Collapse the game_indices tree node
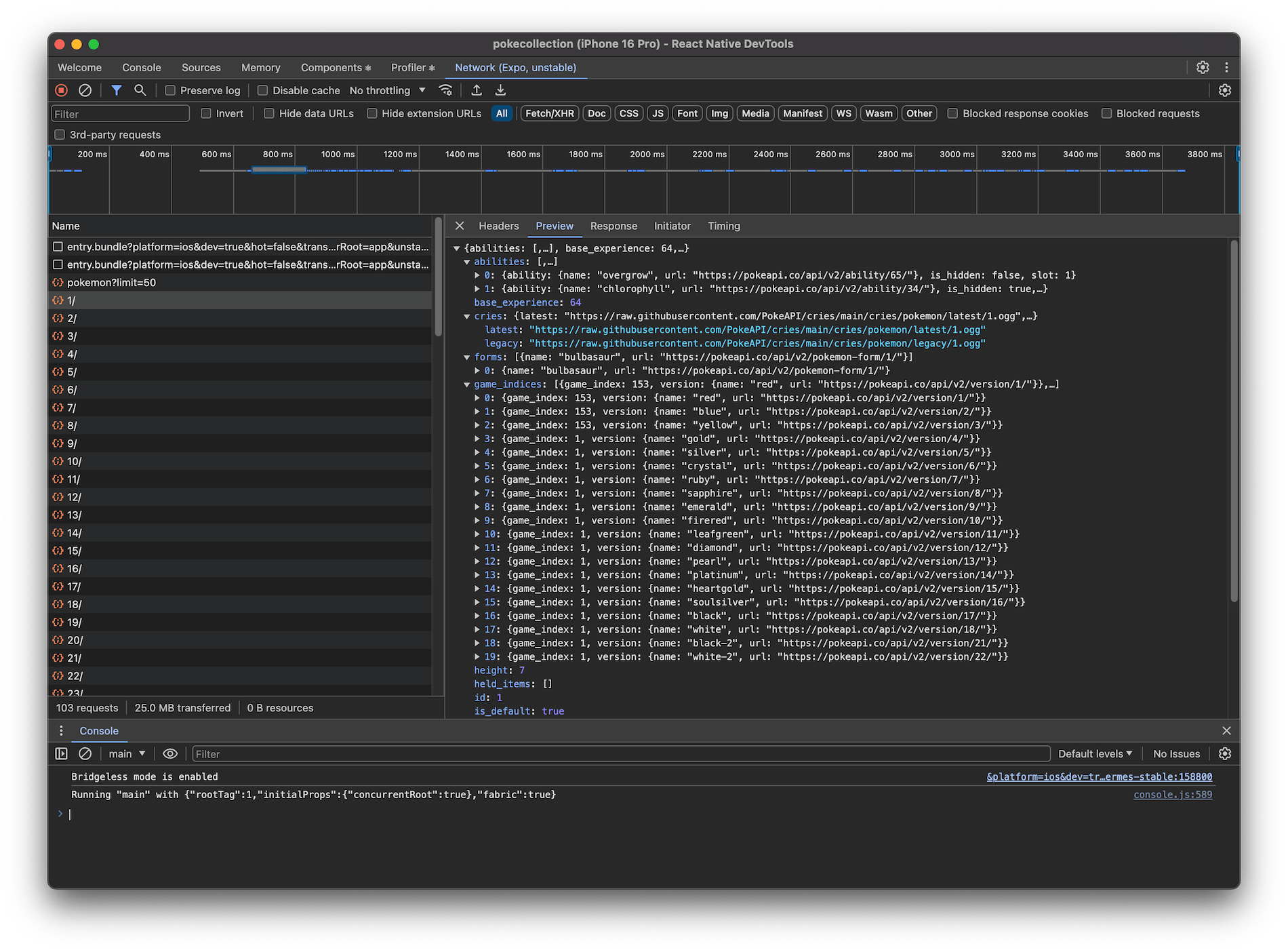Screen dimensions: 1288x952 click(x=467, y=384)
